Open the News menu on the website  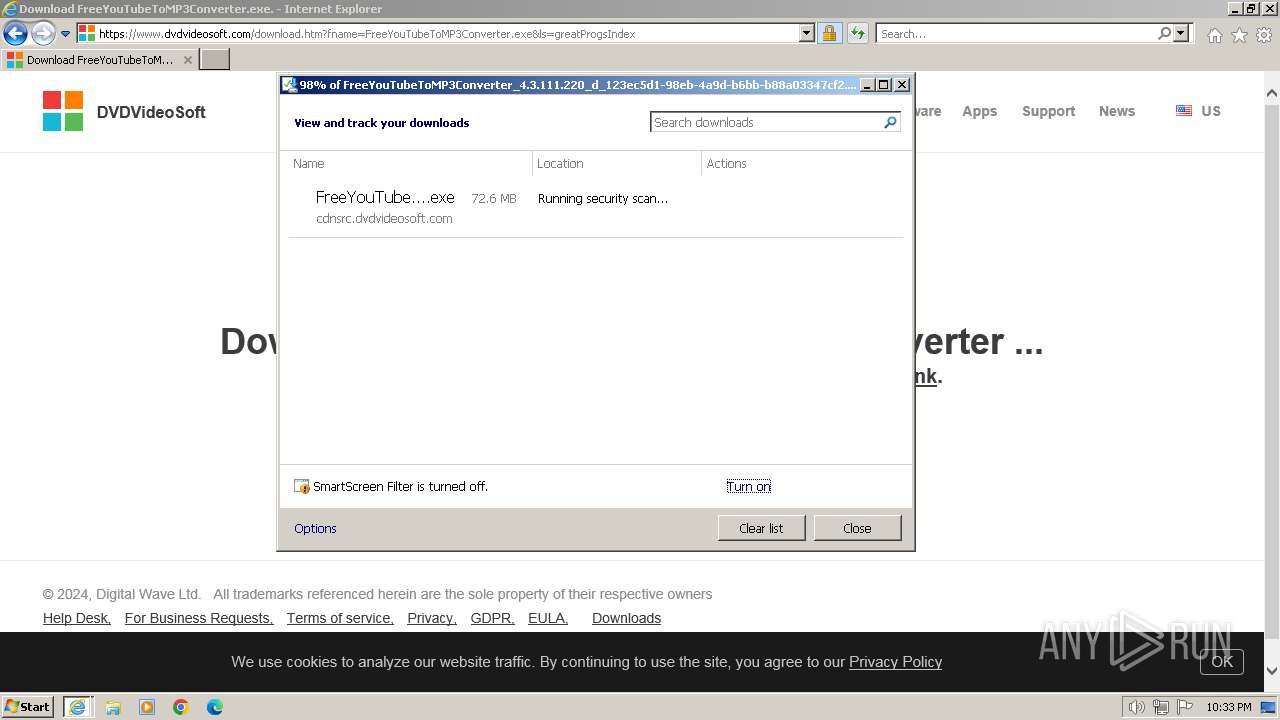(1116, 111)
